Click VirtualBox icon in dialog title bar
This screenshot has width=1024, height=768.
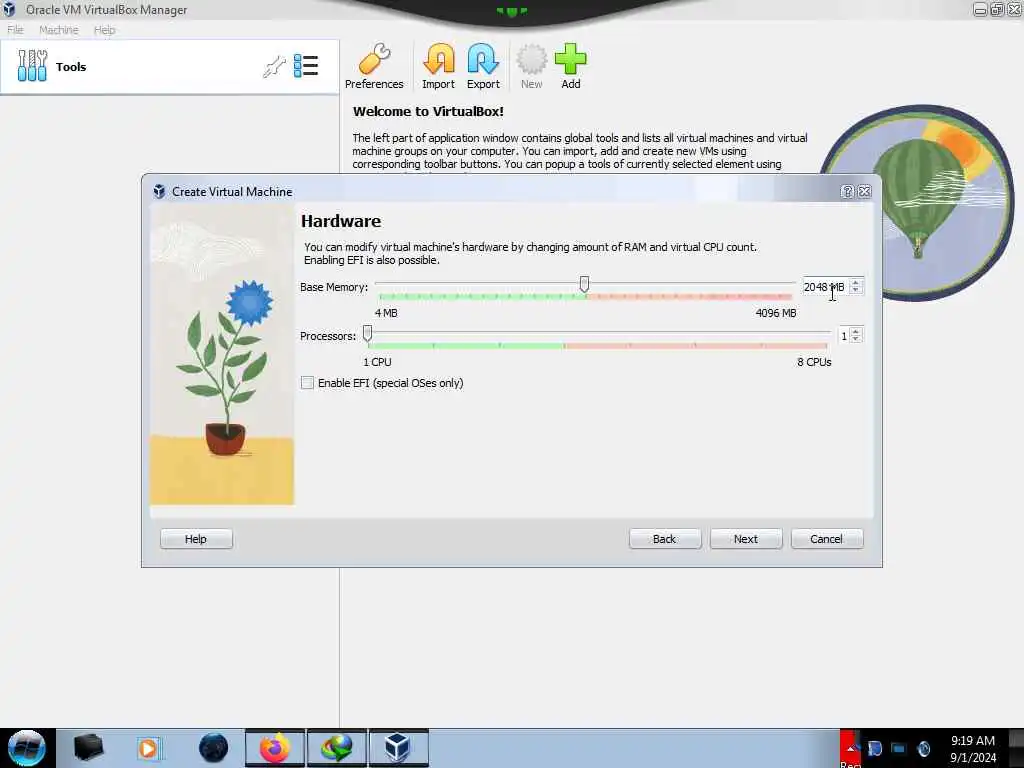coord(159,191)
